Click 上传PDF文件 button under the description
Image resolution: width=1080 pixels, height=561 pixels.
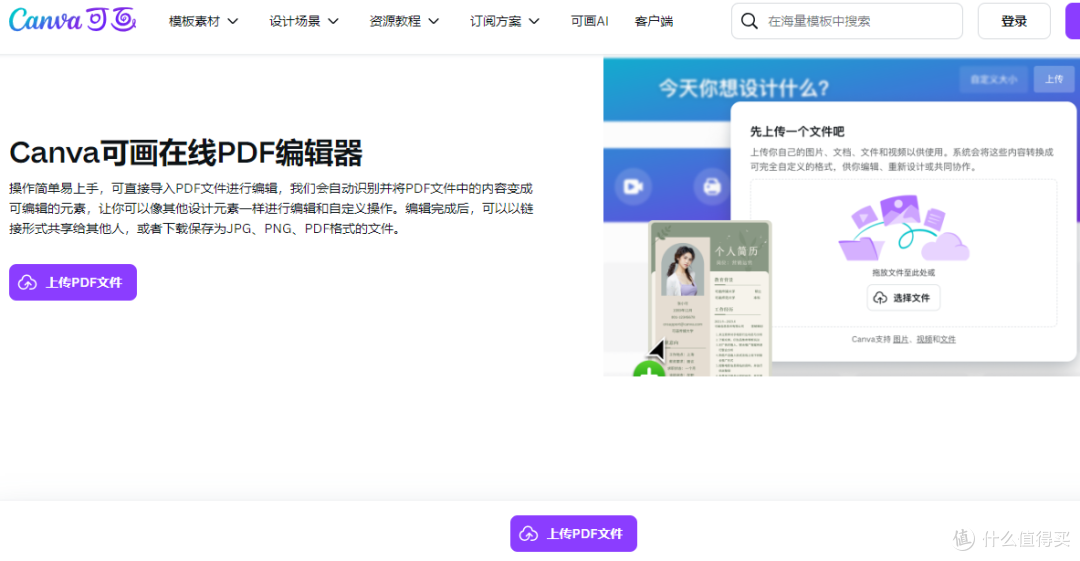[x=73, y=283]
